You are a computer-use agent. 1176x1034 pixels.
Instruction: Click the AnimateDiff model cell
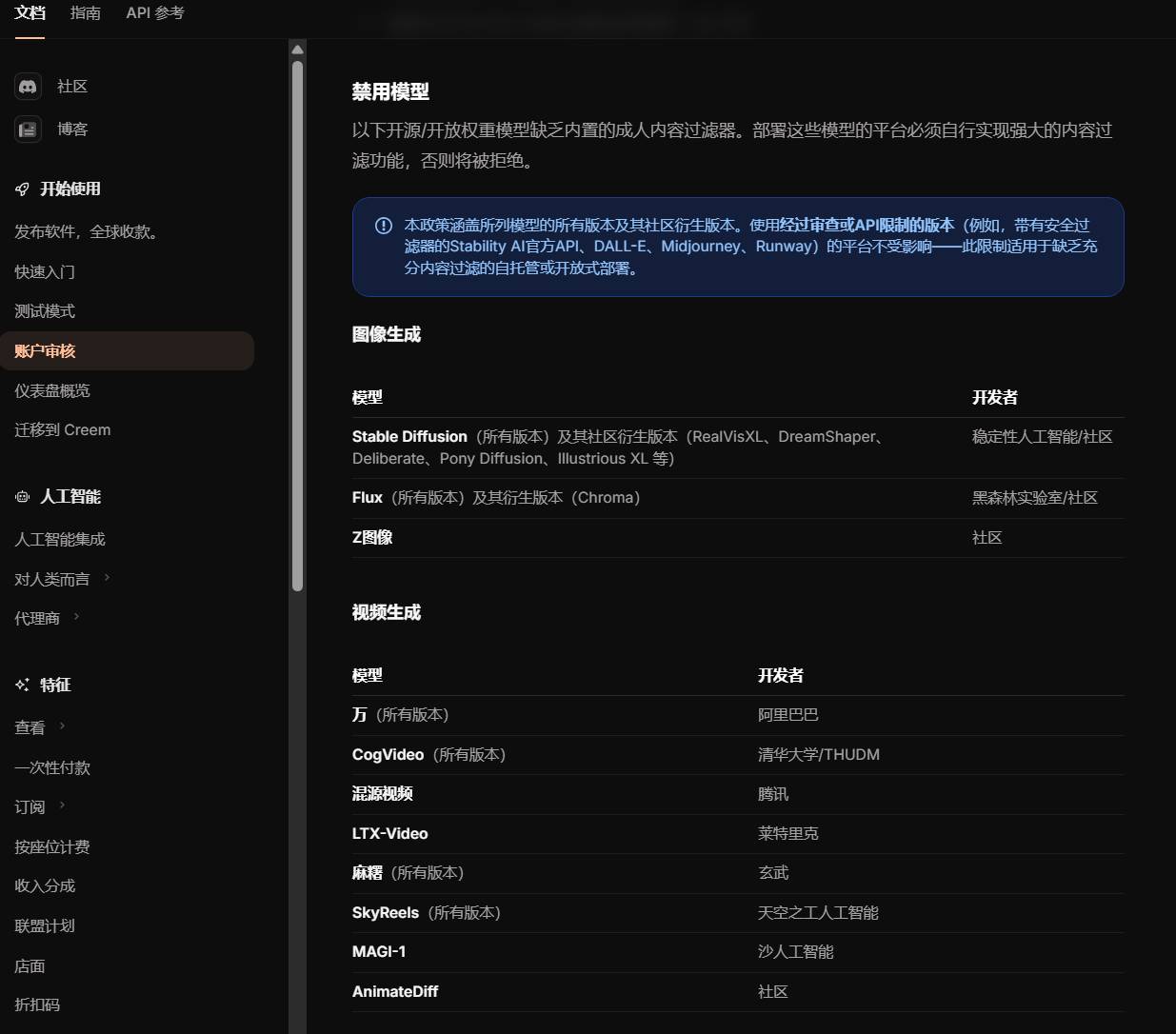pos(395,991)
